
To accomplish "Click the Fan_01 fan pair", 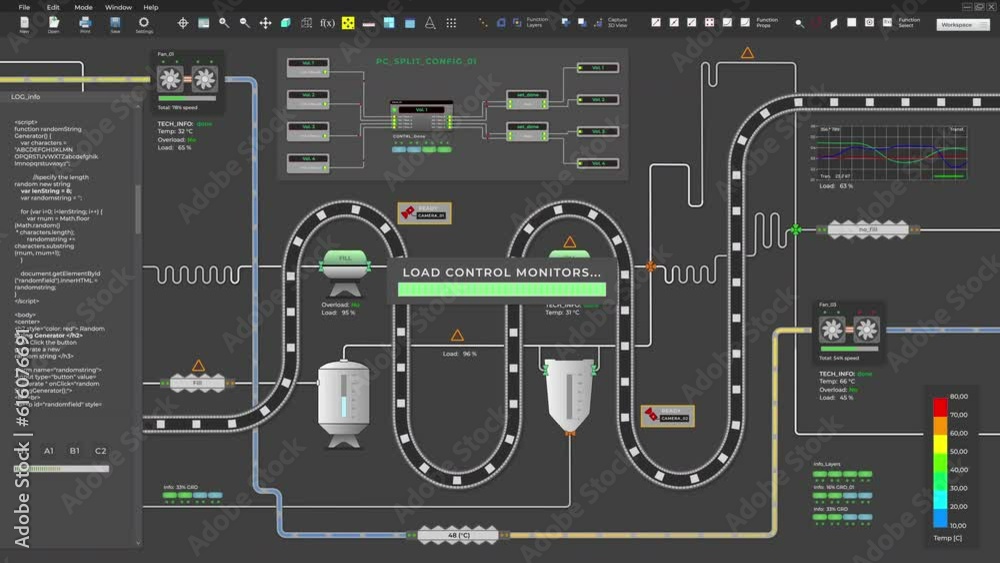I will [187, 79].
